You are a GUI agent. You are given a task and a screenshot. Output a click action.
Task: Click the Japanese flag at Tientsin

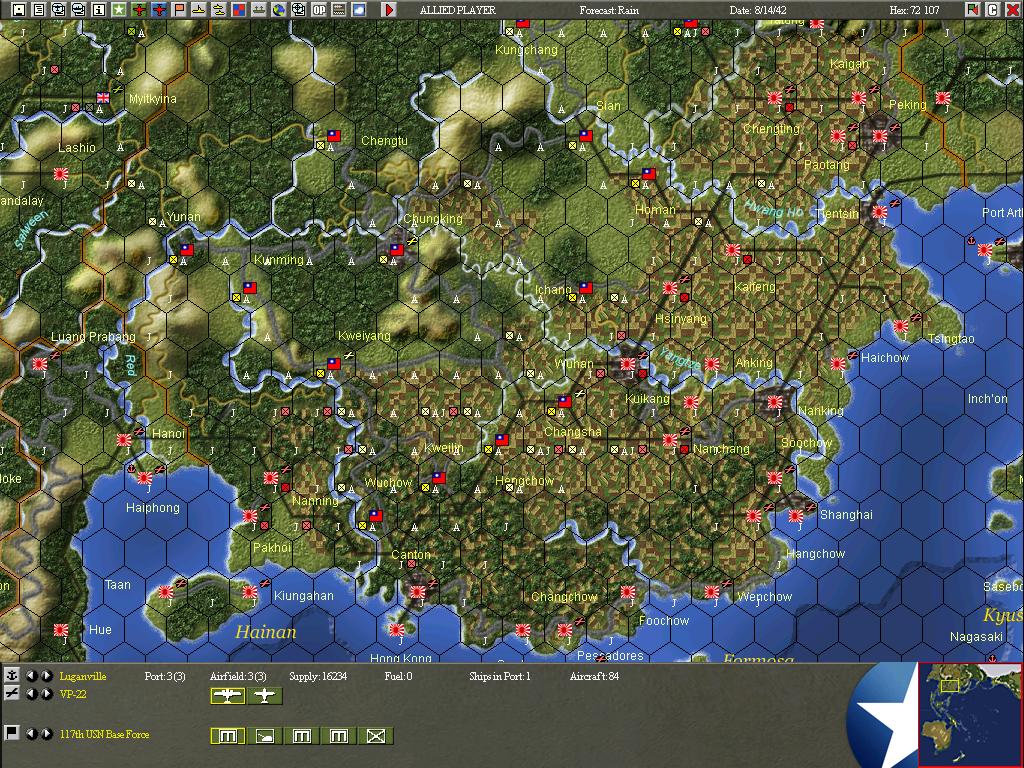pyautogui.click(x=880, y=212)
